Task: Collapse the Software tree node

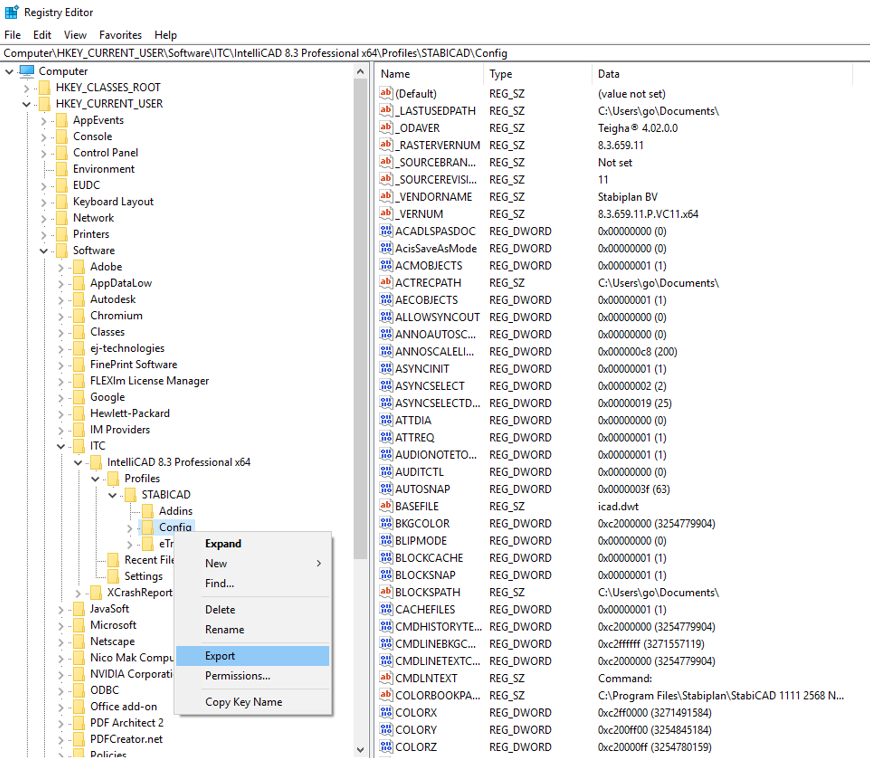Action: (43, 251)
